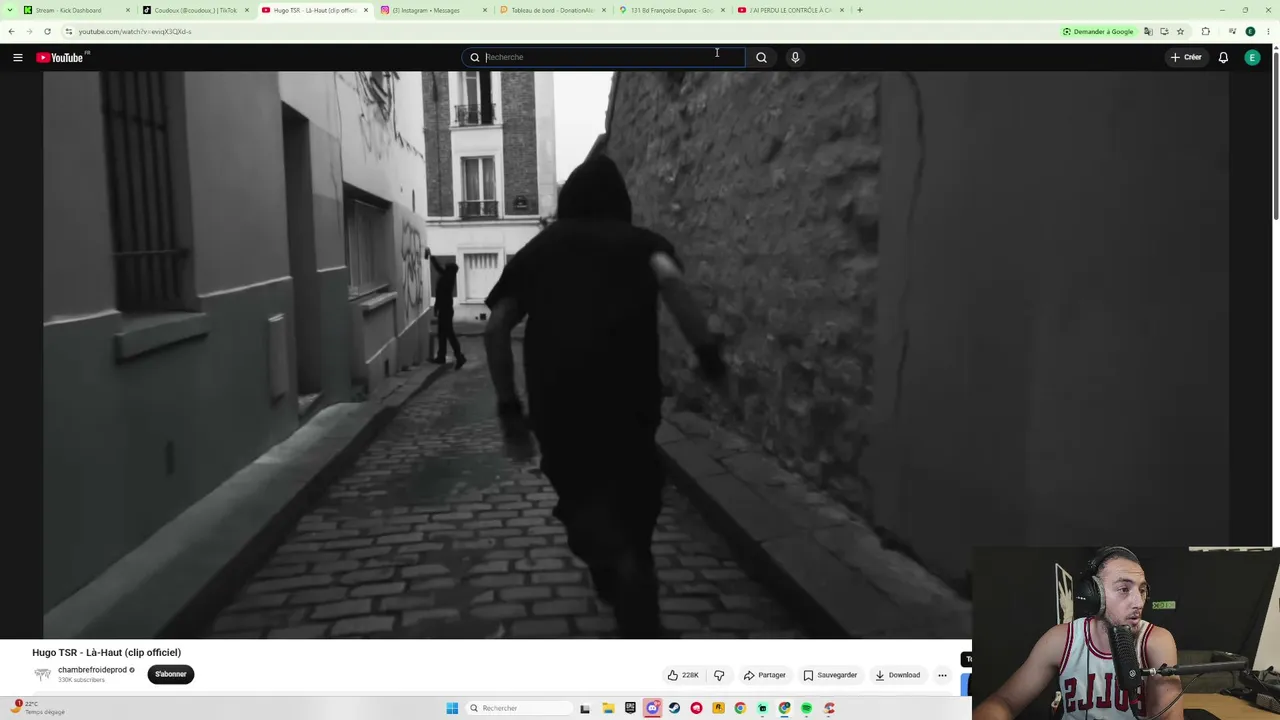The height and width of the screenshot is (720, 1280).
Task: Start voice search with the microphone
Action: 795,57
